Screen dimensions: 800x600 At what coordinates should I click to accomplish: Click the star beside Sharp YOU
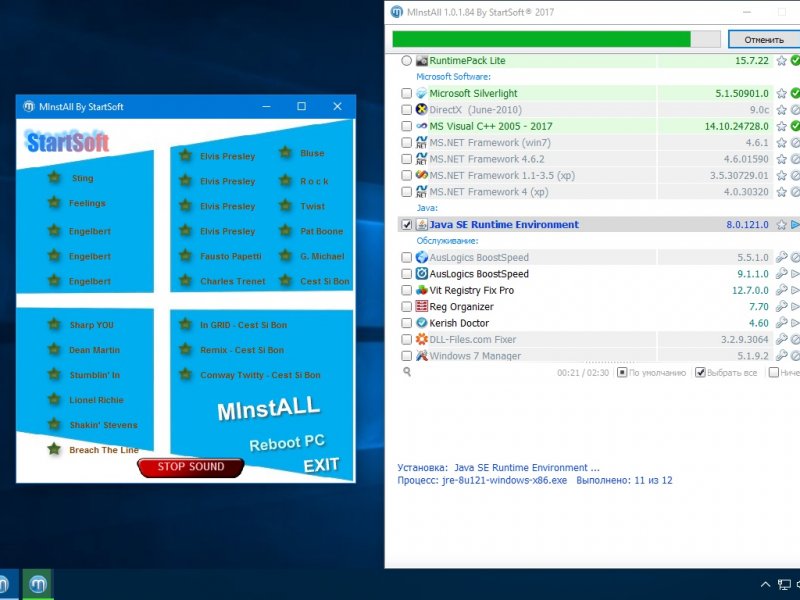54,324
